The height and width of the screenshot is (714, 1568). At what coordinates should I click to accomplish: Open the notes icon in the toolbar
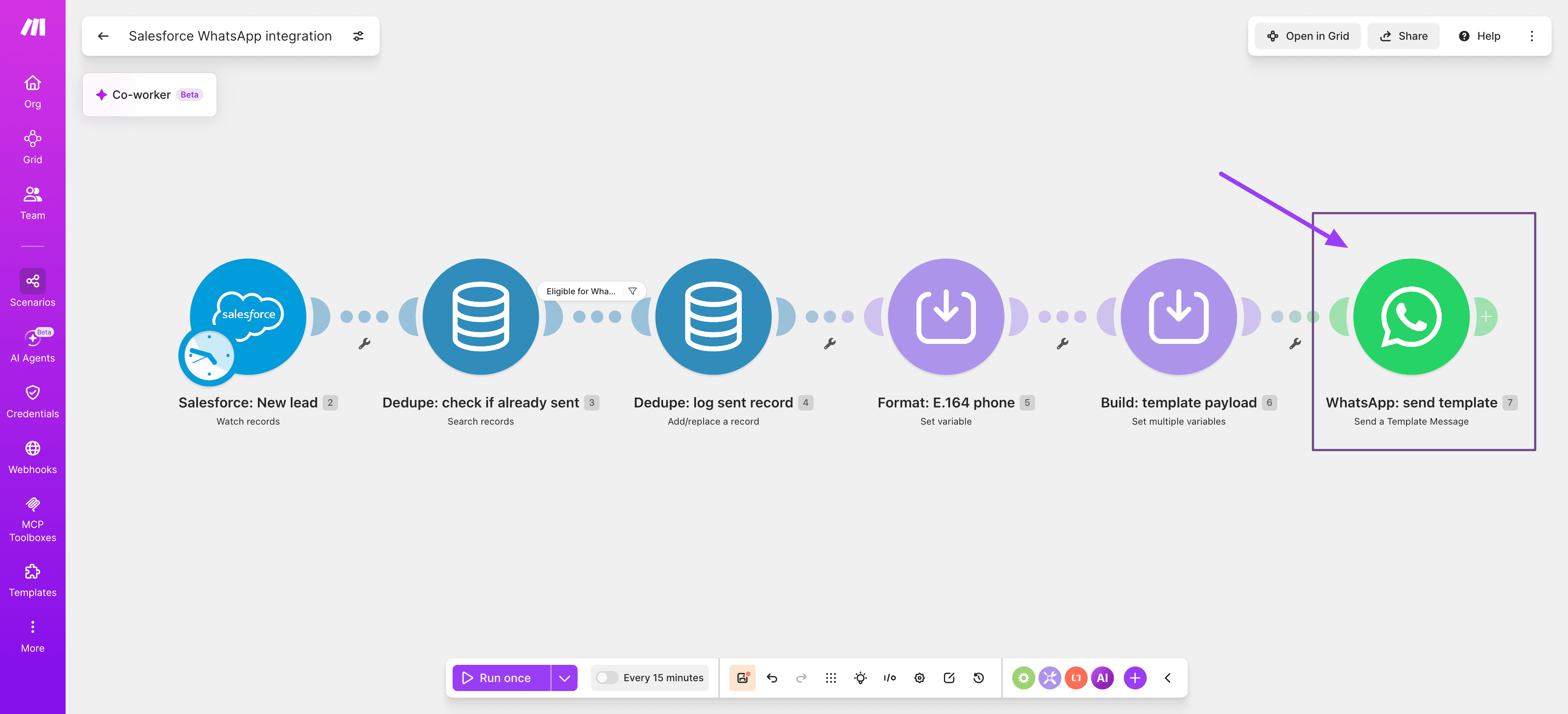[x=949, y=678]
